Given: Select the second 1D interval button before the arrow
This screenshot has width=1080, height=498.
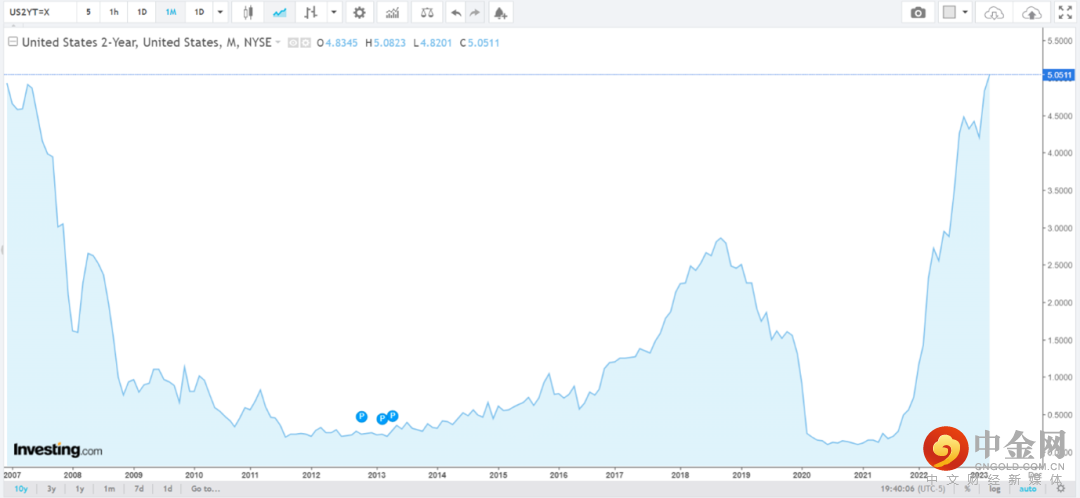Looking at the screenshot, I should pyautogui.click(x=199, y=12).
